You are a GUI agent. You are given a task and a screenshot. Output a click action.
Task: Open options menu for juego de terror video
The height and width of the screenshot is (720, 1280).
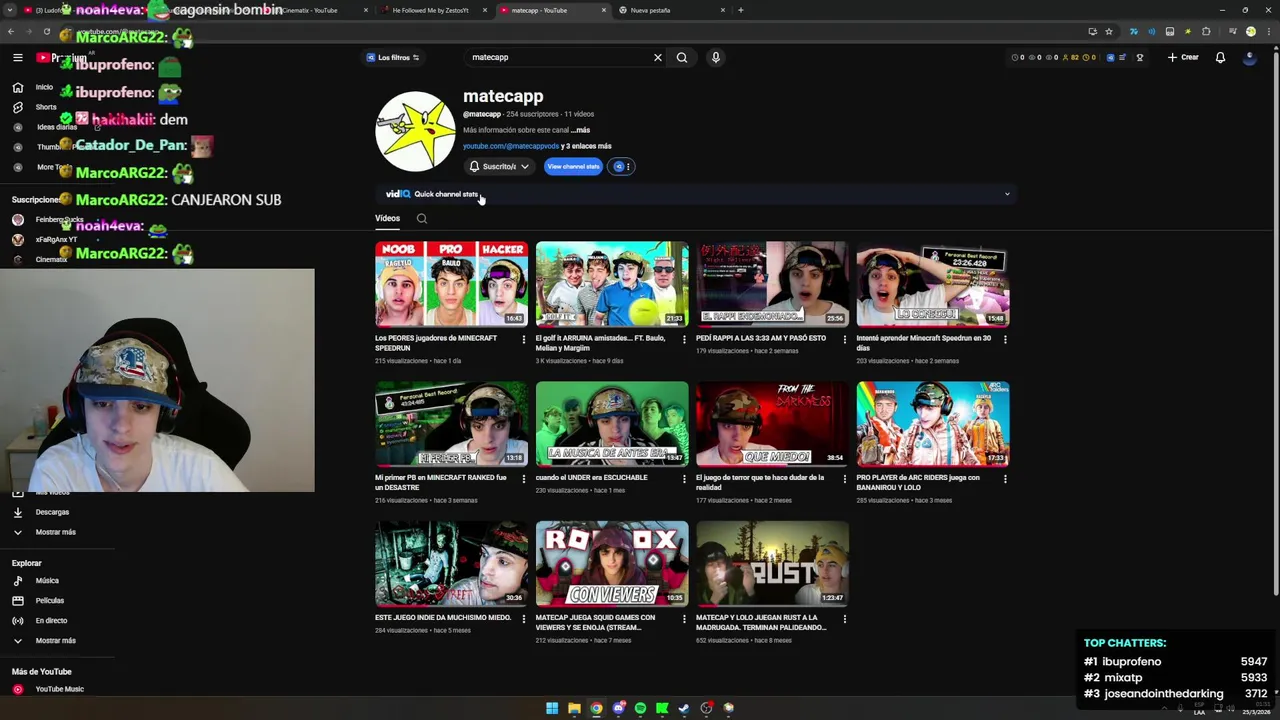click(844, 479)
